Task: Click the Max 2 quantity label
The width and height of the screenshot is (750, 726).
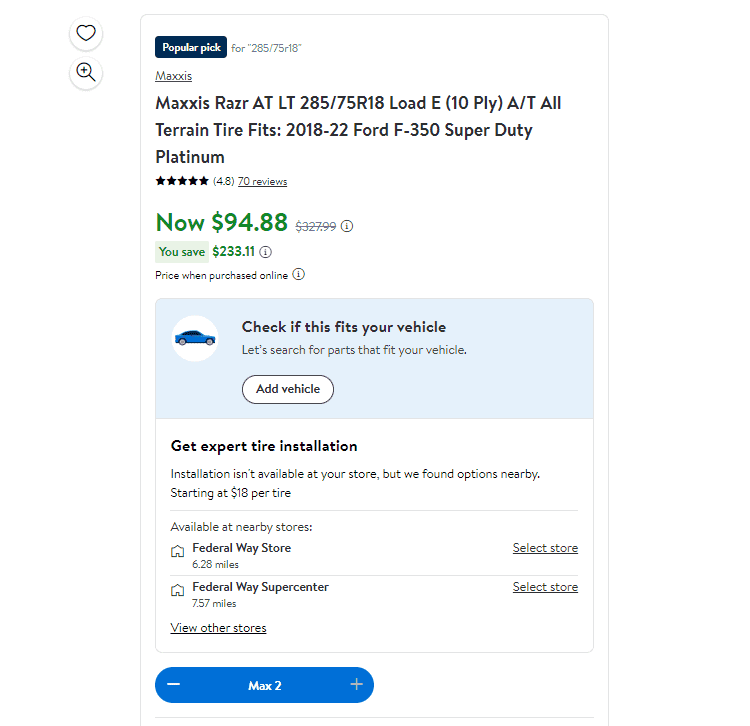Action: tap(265, 686)
